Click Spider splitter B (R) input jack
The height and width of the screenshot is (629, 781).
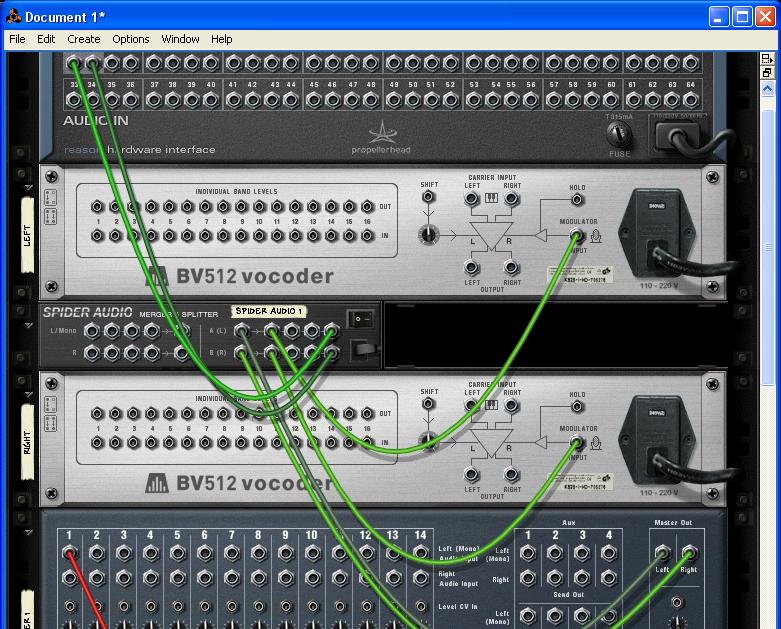tap(242, 353)
